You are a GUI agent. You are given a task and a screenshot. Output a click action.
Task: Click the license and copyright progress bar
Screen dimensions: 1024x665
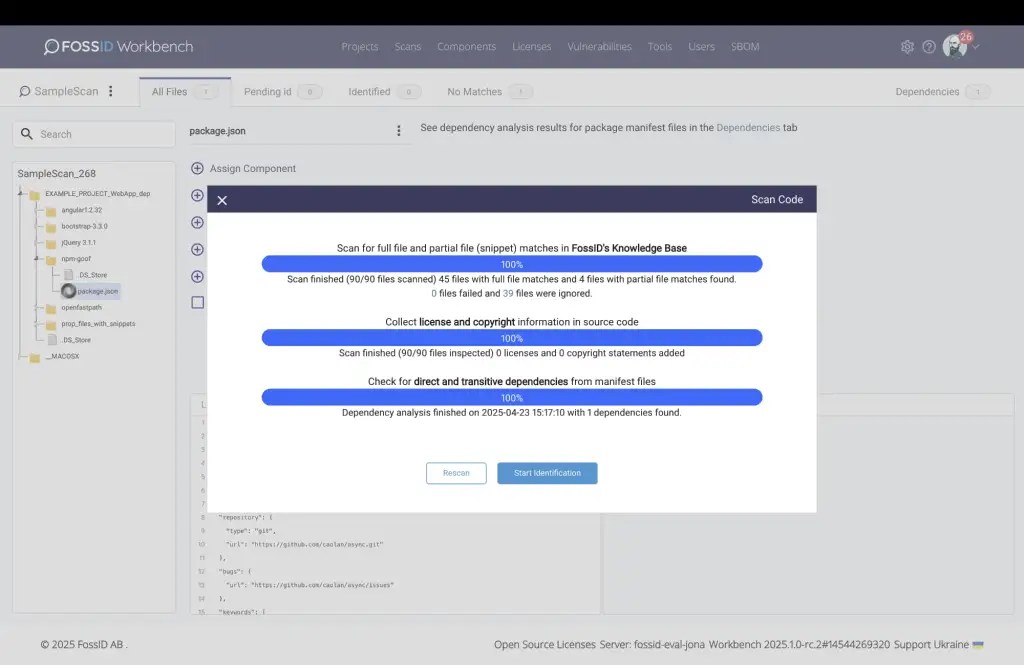(x=512, y=338)
